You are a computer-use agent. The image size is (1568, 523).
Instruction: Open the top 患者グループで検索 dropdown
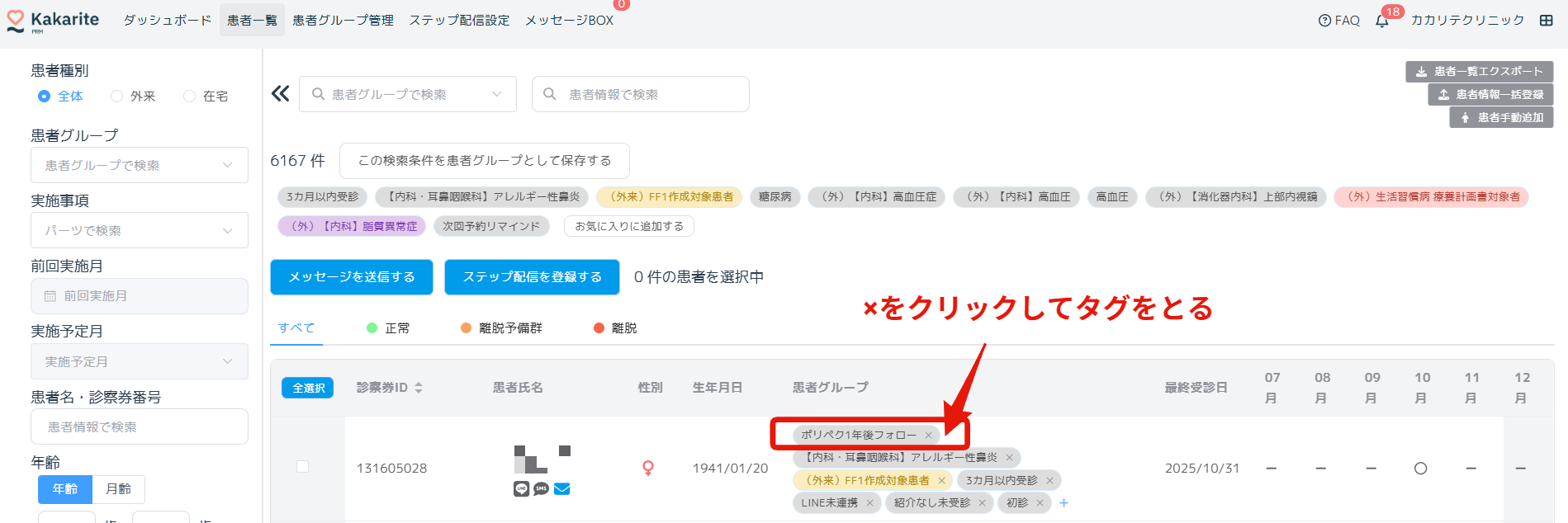408,94
